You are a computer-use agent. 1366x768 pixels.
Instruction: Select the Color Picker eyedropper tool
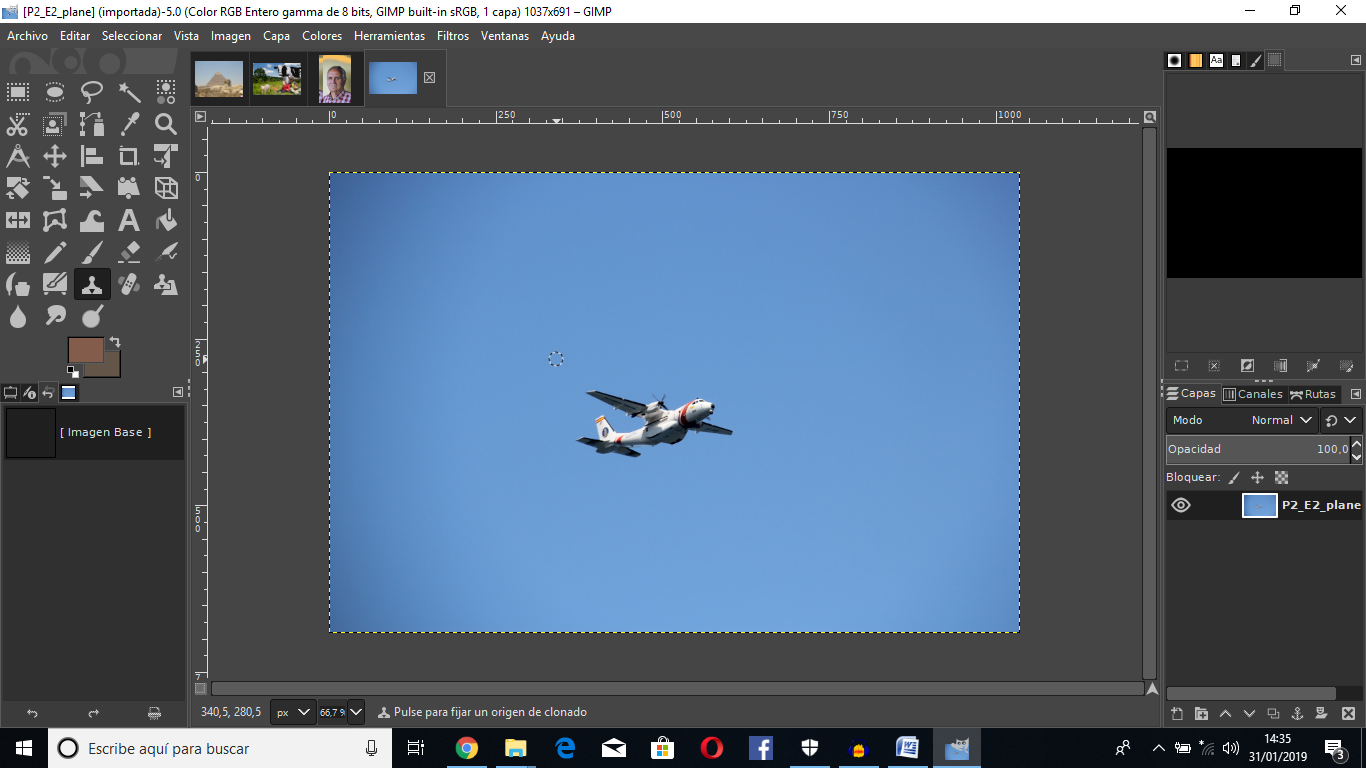pos(129,125)
